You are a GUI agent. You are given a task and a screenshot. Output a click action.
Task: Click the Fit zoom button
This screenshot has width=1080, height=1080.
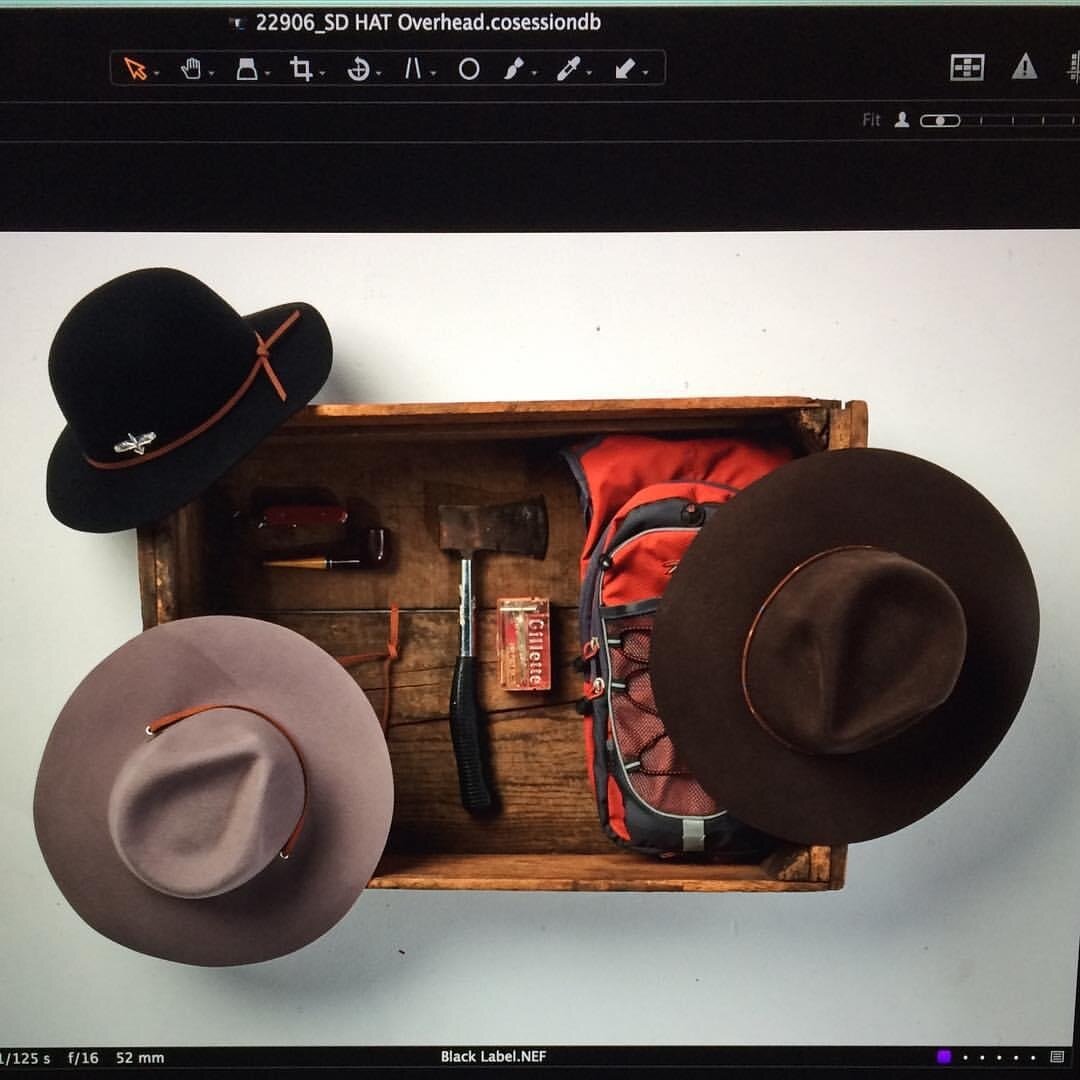(x=870, y=118)
